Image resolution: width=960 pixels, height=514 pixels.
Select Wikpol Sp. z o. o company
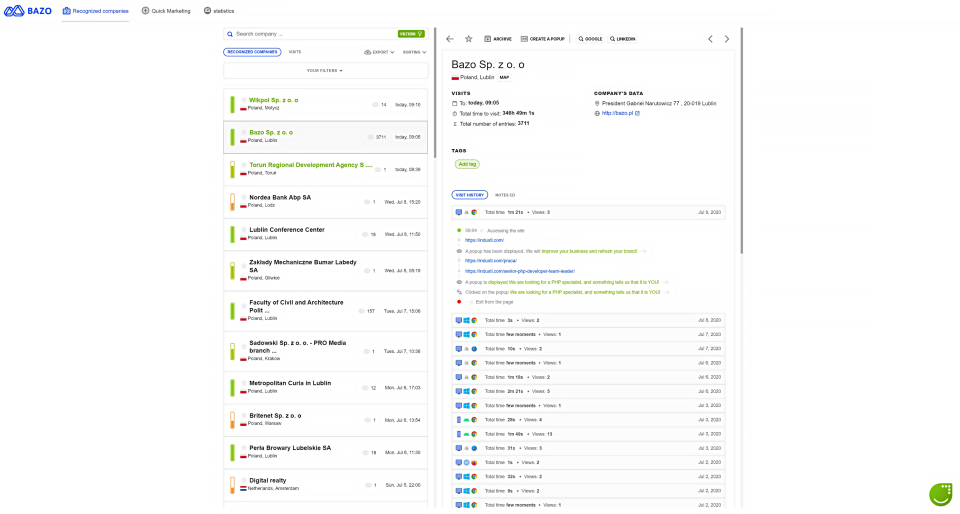tap(325, 104)
